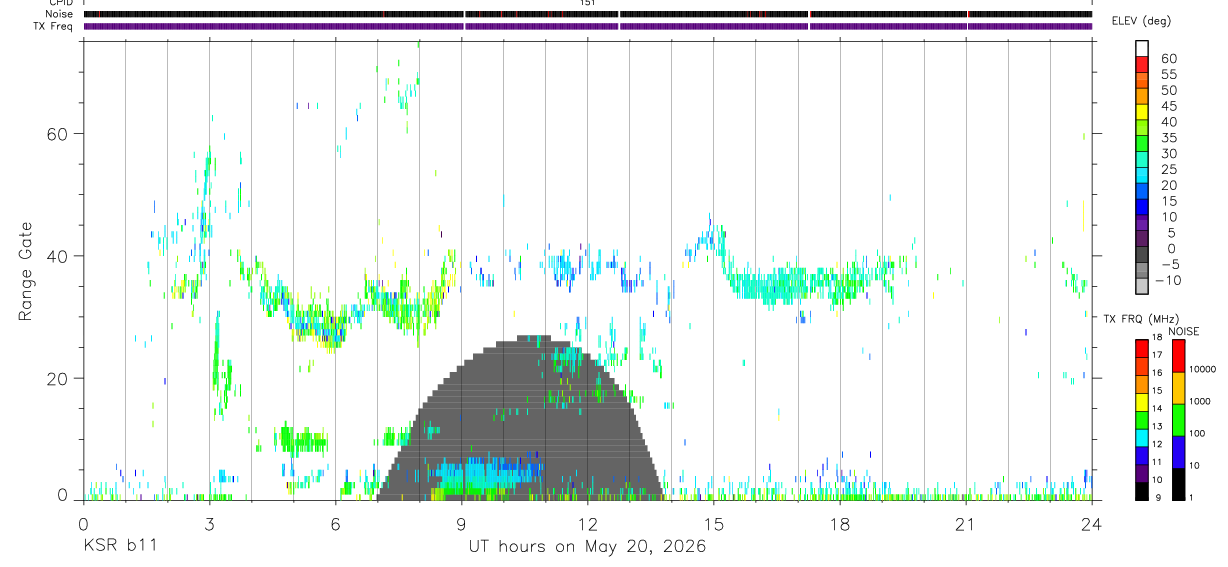Click the "ELEV (deg)" color bar title
The image size is (1228, 567).
1141,21
